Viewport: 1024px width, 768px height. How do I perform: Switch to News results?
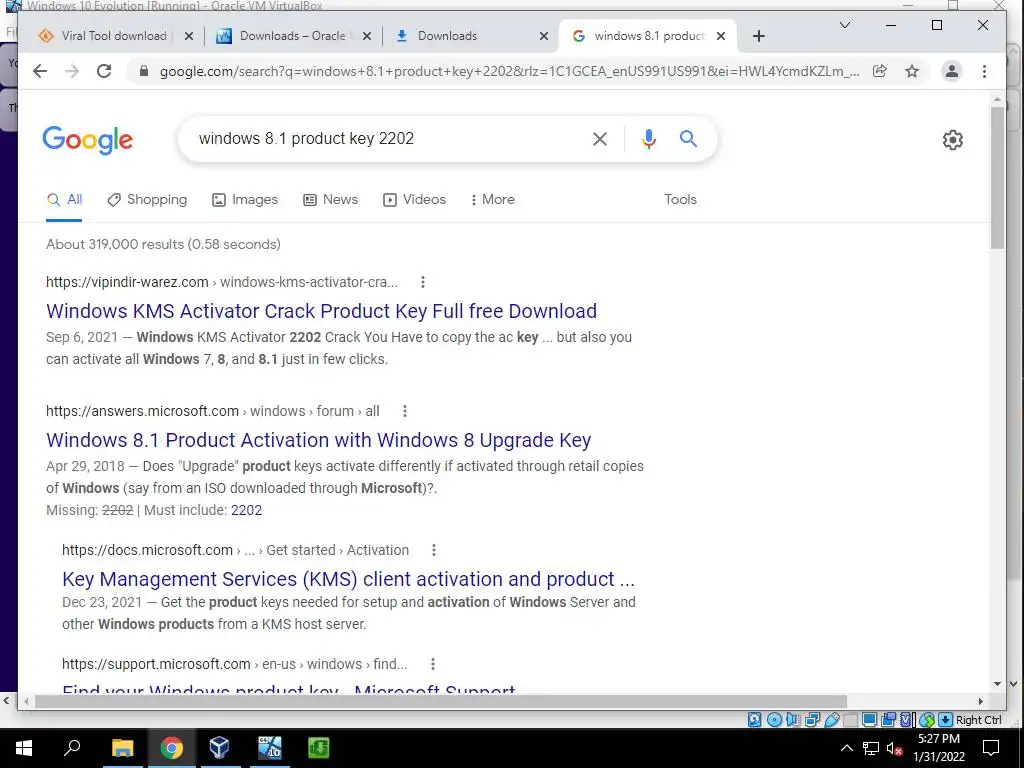(330, 200)
